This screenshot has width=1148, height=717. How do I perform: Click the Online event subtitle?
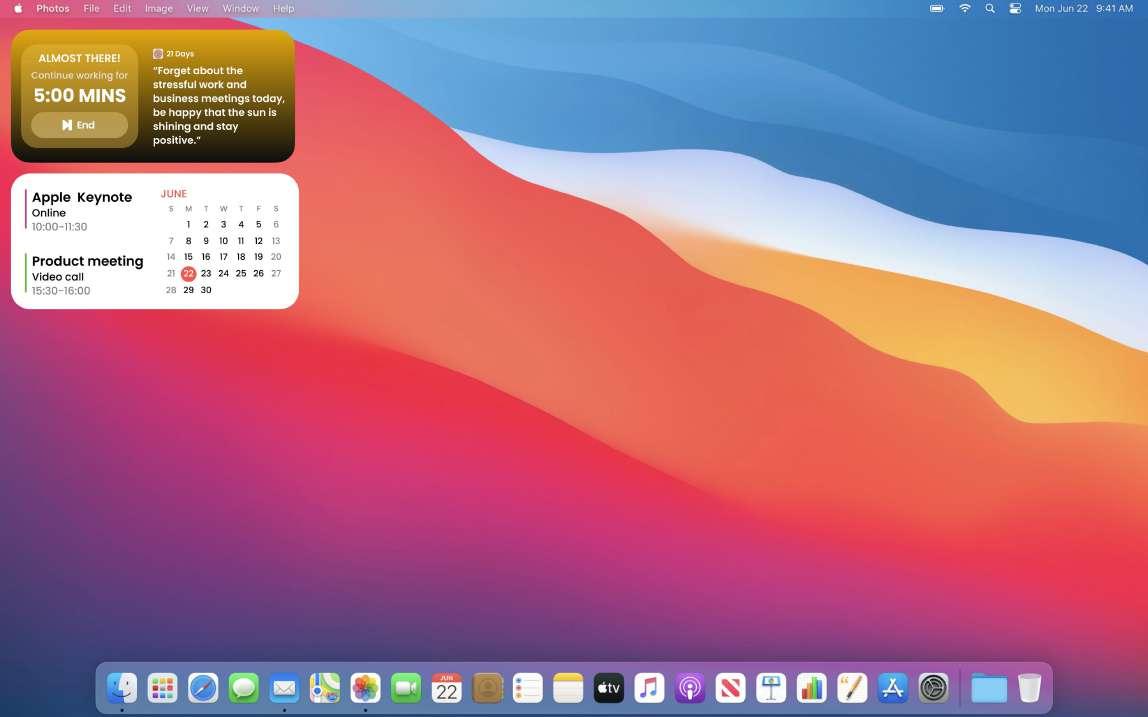(48, 213)
